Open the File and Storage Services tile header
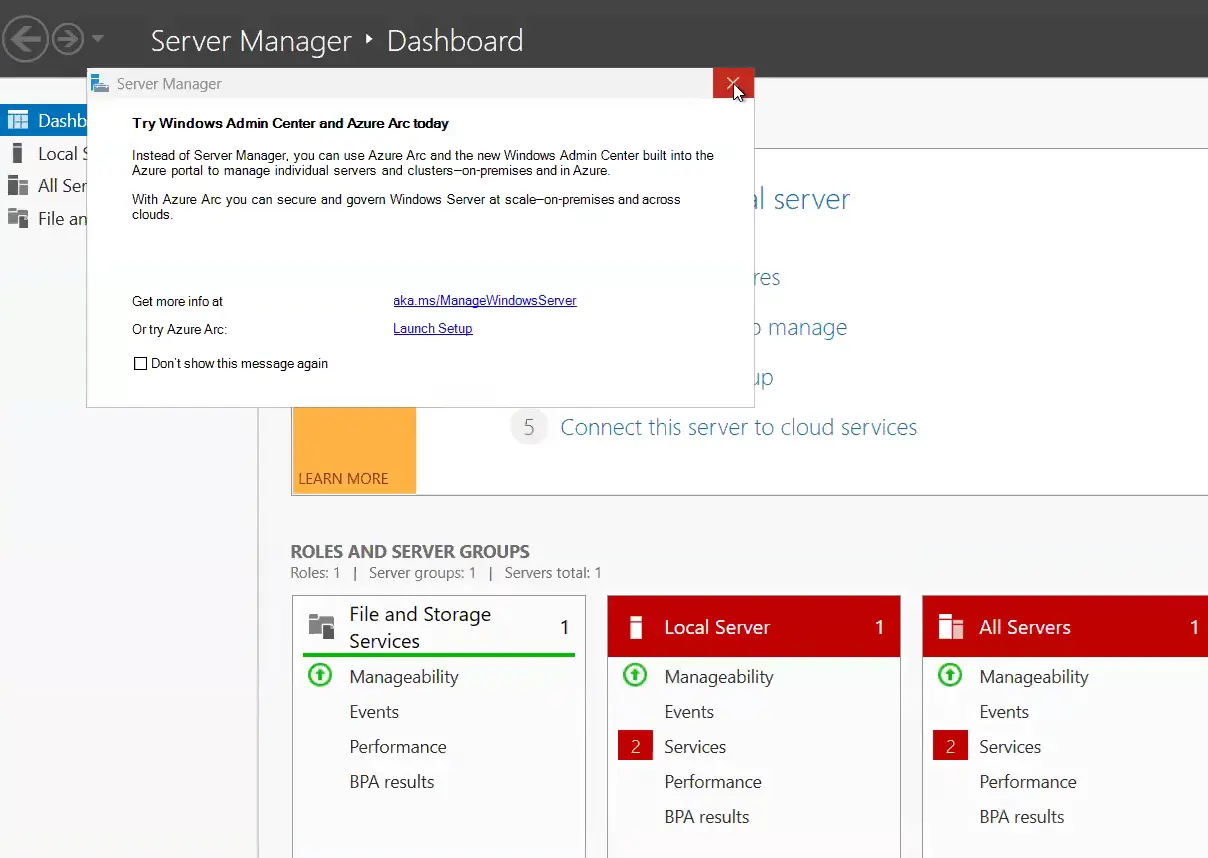Image resolution: width=1208 pixels, height=858 pixels. [x=420, y=627]
